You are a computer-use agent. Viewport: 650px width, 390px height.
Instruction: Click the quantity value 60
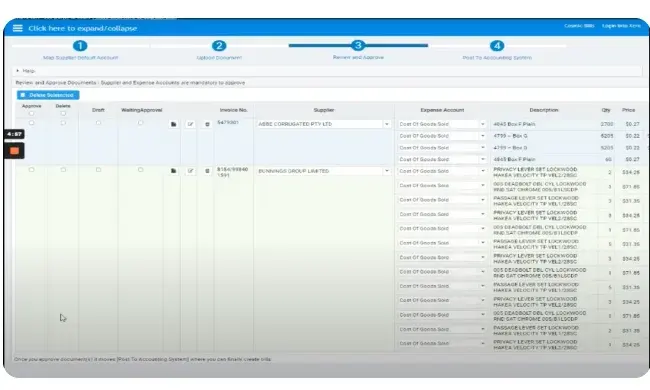(608, 159)
